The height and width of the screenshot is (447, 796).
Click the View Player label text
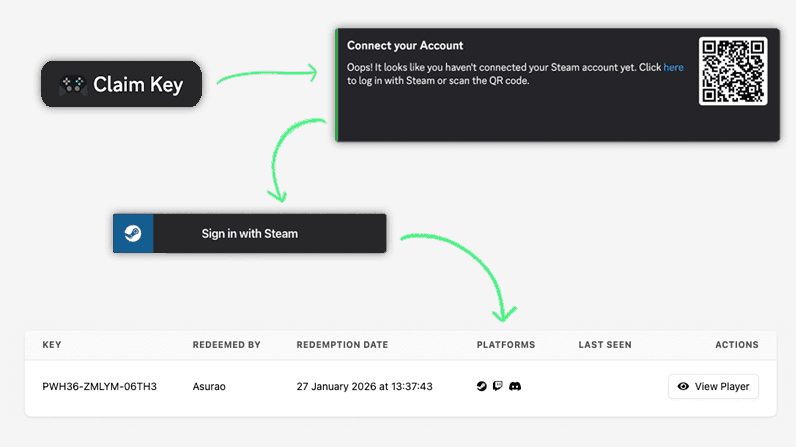click(722, 386)
